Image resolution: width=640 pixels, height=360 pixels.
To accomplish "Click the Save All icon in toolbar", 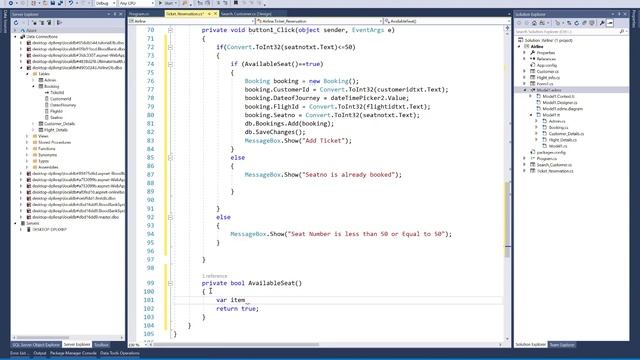I will point(60,3).
